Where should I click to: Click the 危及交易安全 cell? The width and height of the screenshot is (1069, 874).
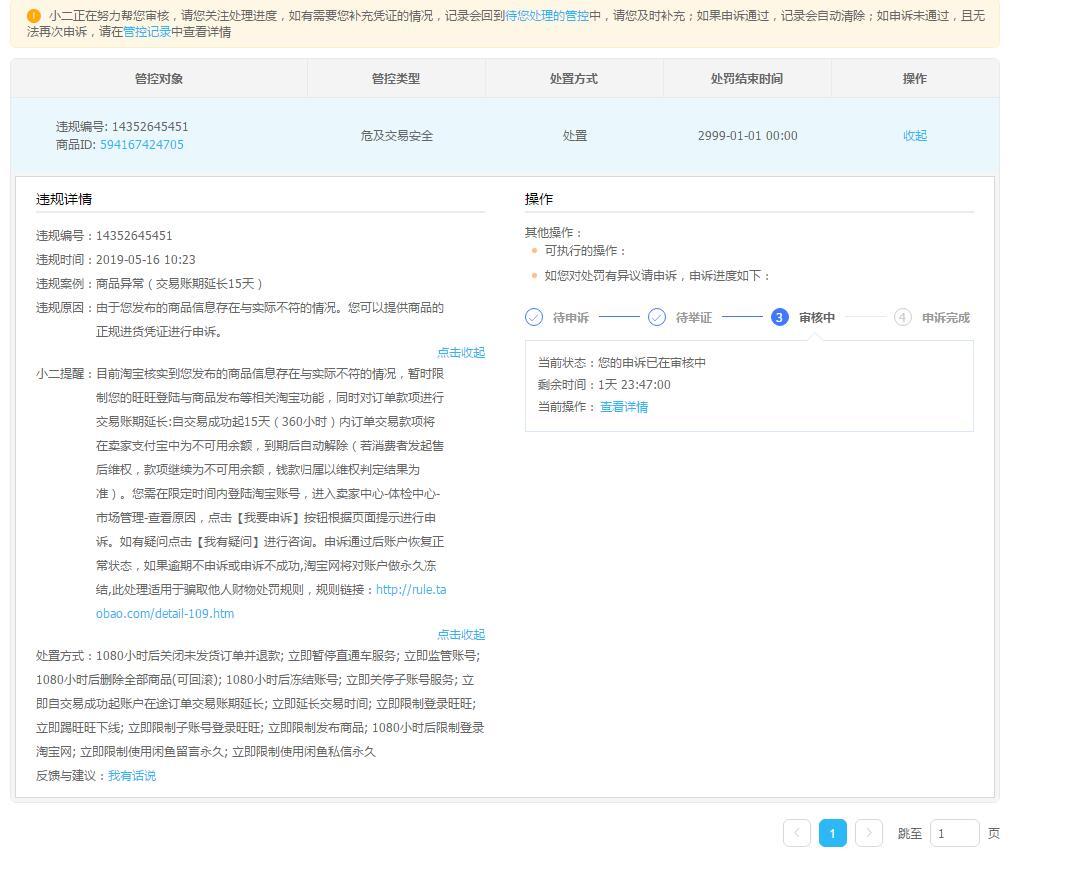click(397, 136)
